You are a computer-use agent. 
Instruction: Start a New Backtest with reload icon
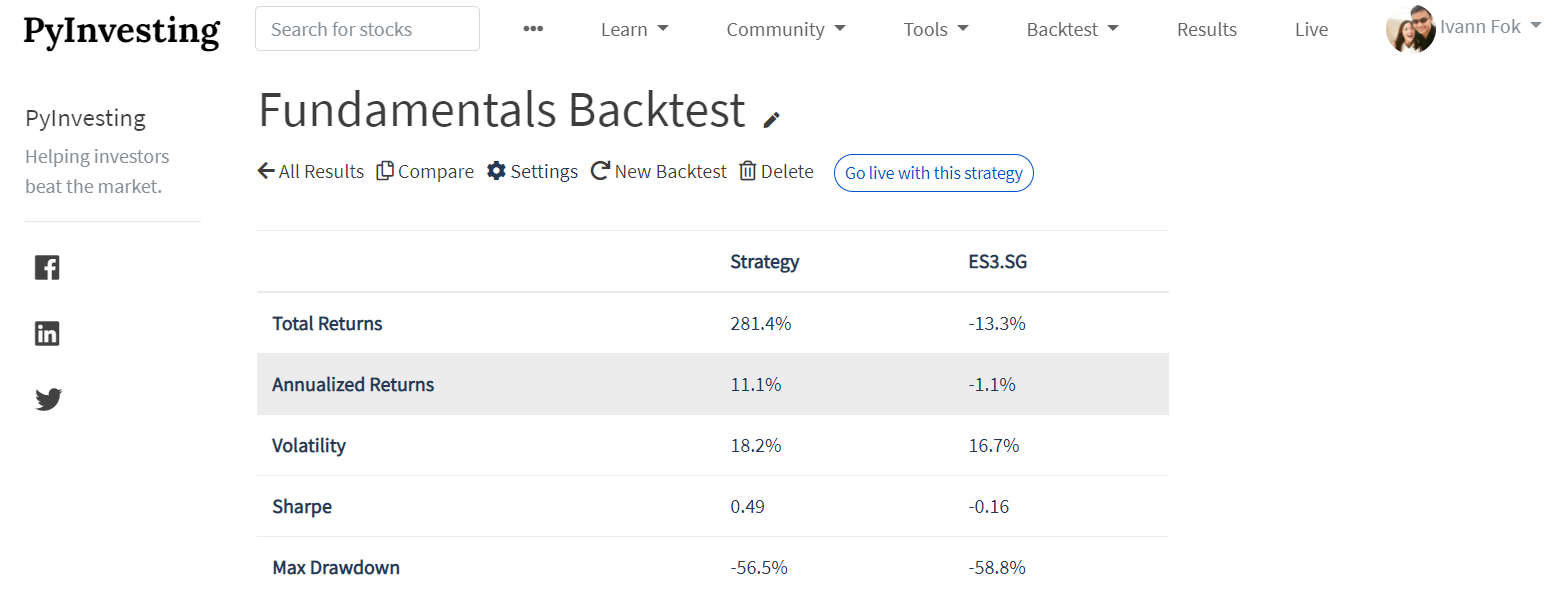(x=600, y=171)
